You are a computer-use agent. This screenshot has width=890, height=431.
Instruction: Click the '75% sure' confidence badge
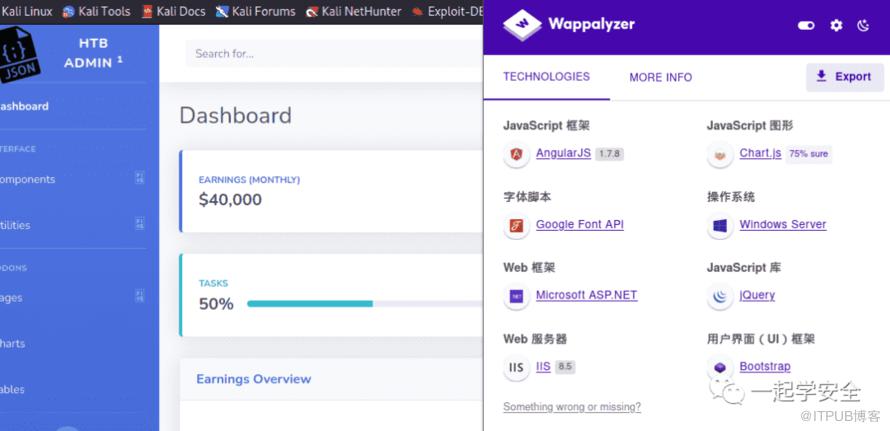point(808,154)
